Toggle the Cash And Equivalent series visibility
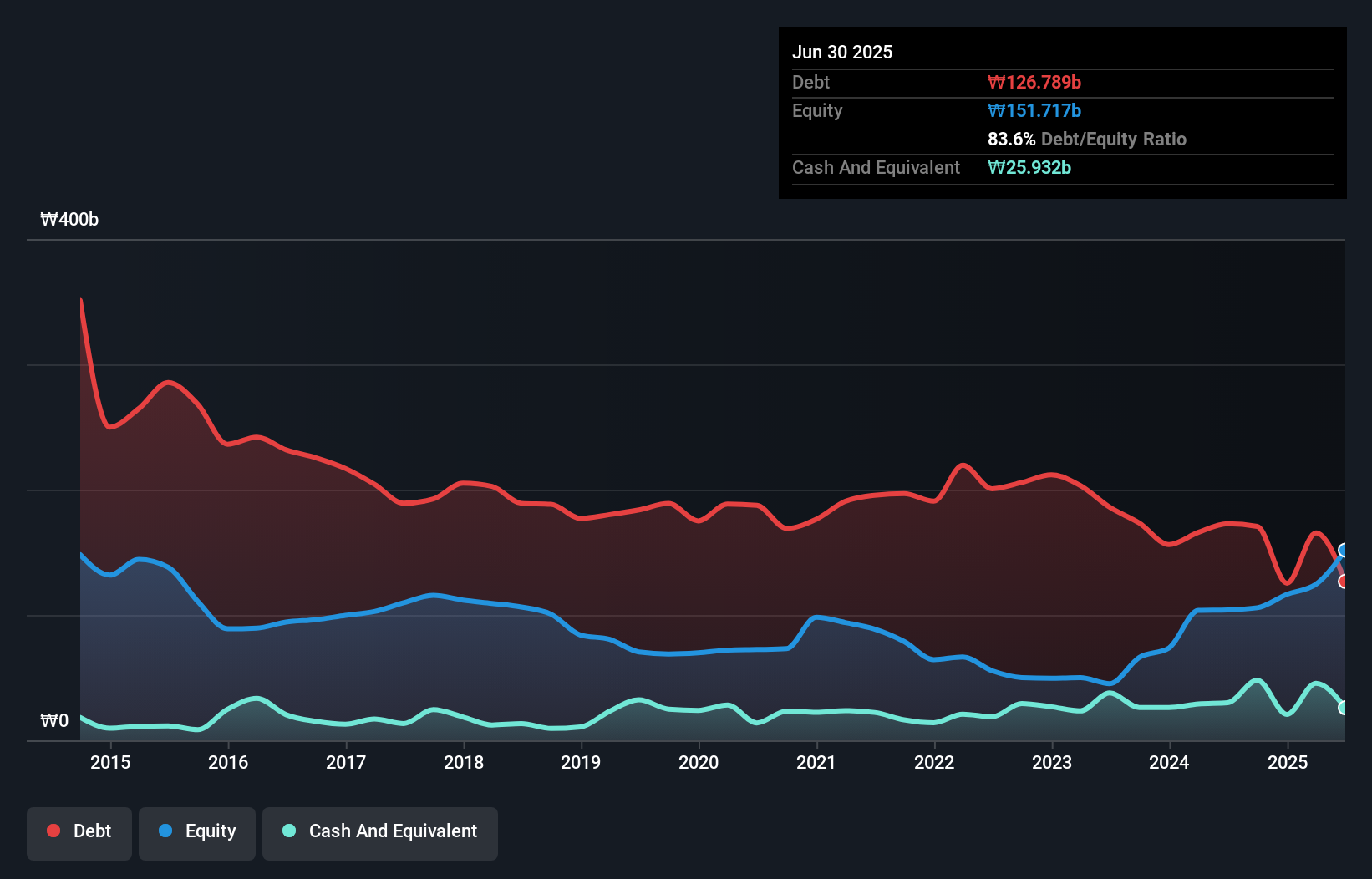The width and height of the screenshot is (1372, 879). click(x=380, y=832)
